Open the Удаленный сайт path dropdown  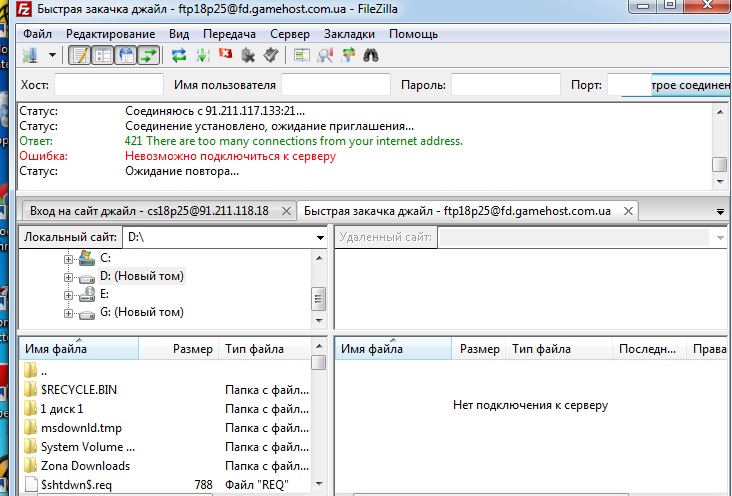(x=719, y=237)
